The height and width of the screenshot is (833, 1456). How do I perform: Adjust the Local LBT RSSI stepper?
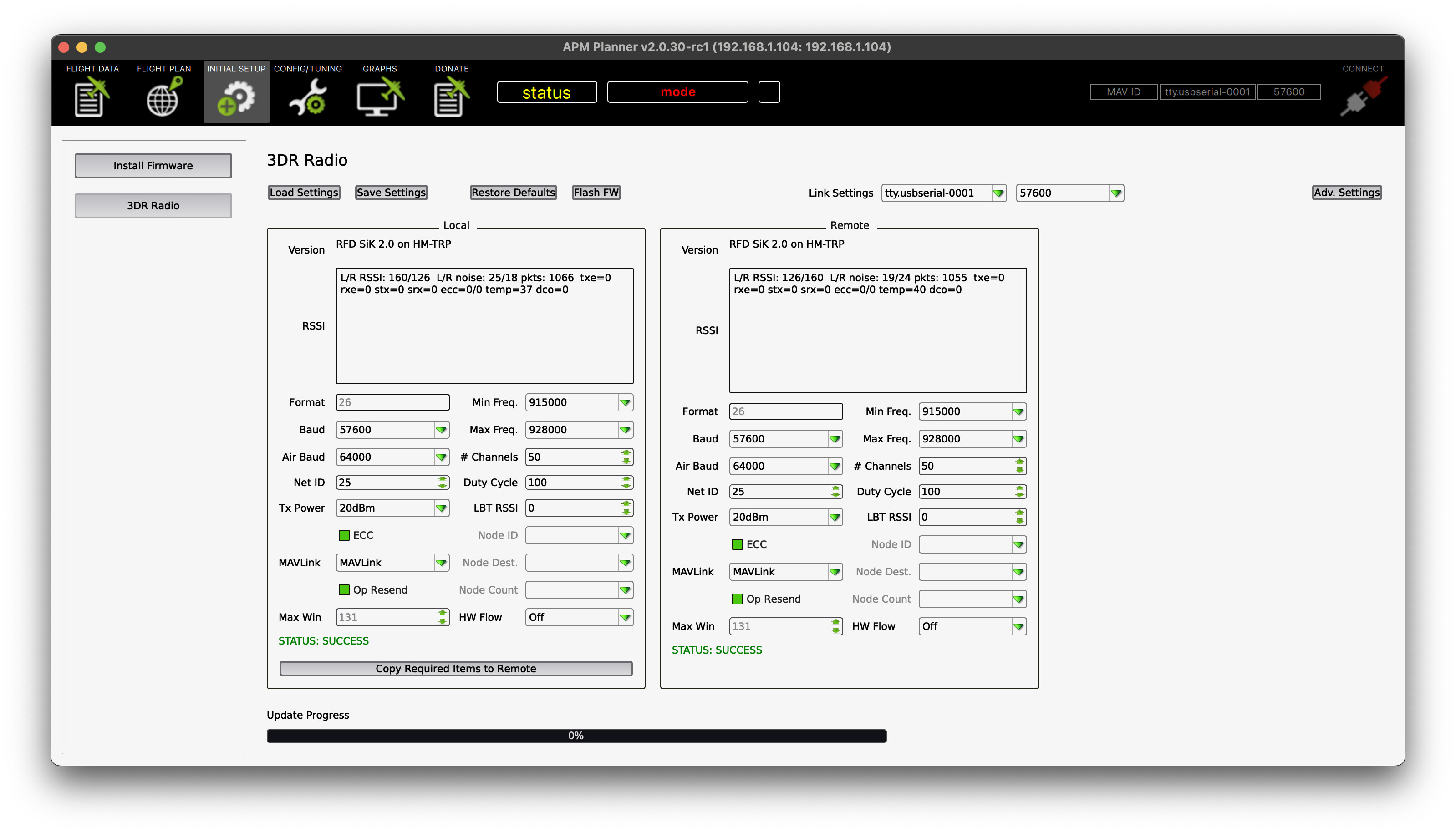(626, 508)
